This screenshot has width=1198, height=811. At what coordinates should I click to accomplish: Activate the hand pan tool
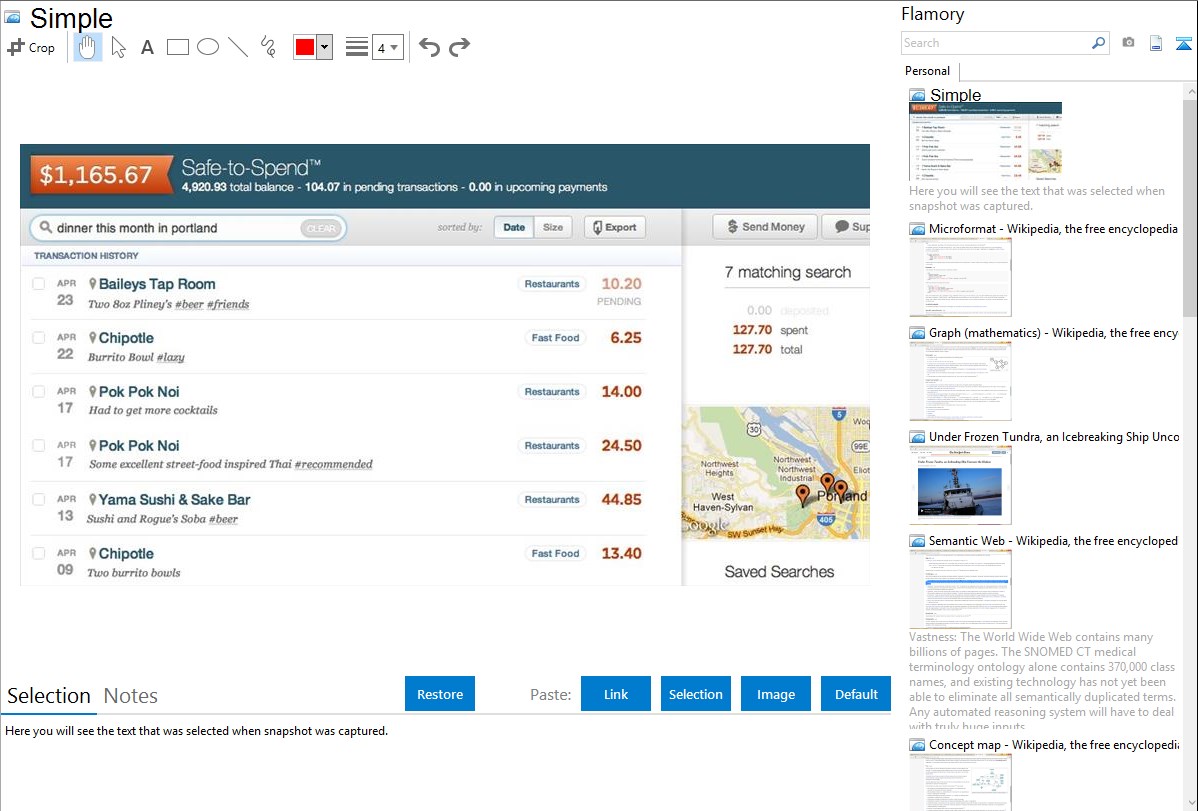pyautogui.click(x=88, y=47)
